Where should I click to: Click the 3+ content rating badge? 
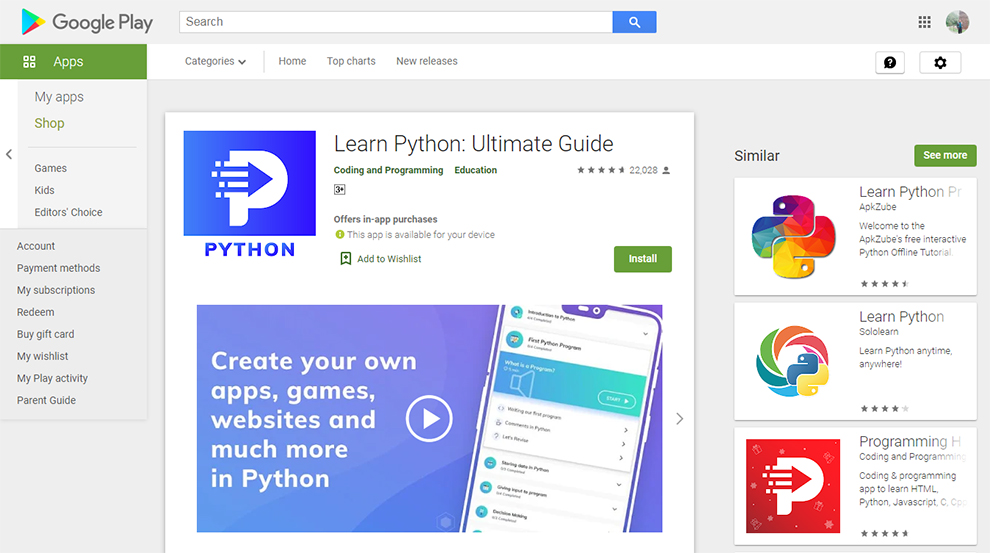(340, 189)
